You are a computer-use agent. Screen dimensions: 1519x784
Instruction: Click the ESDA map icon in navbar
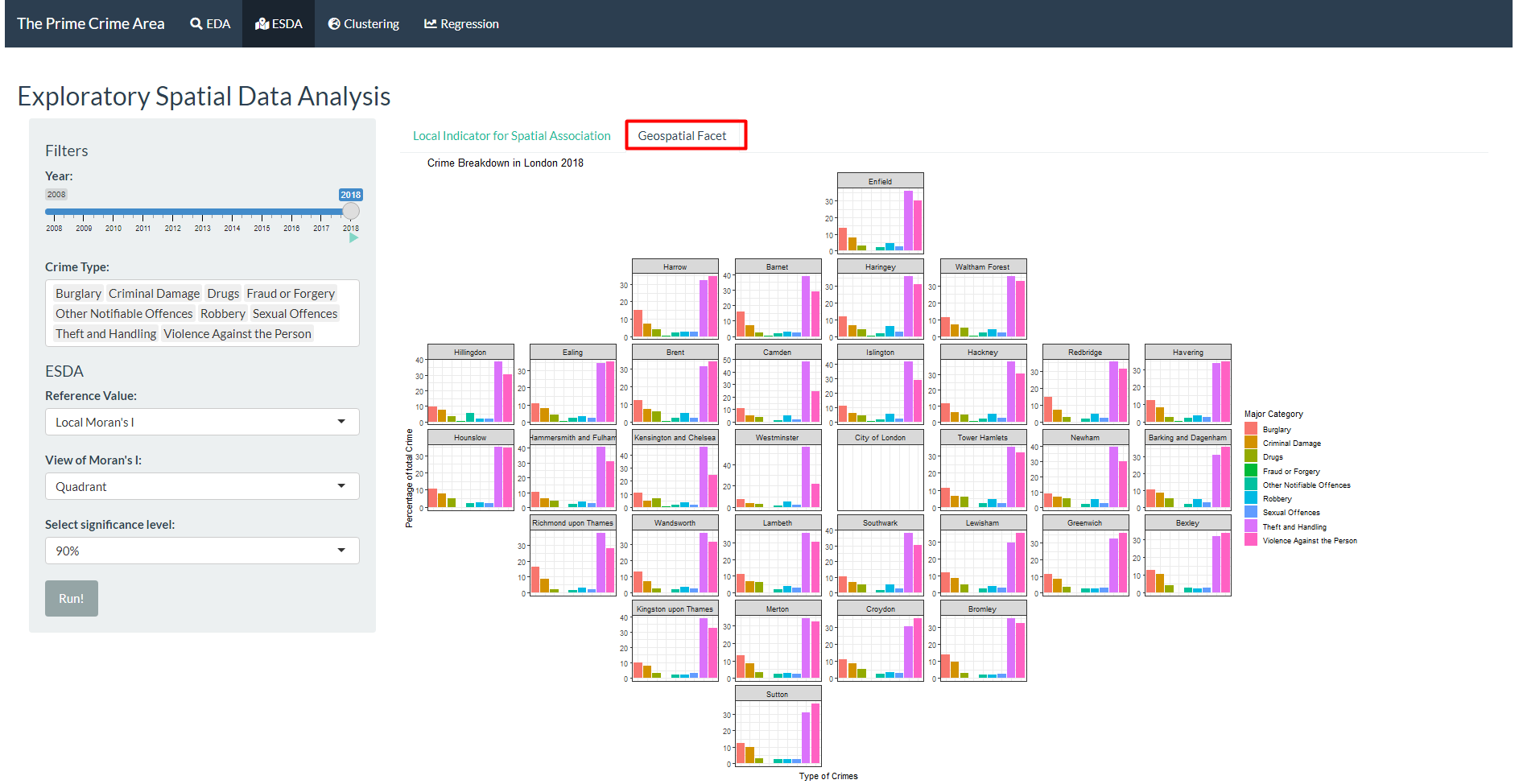[262, 24]
